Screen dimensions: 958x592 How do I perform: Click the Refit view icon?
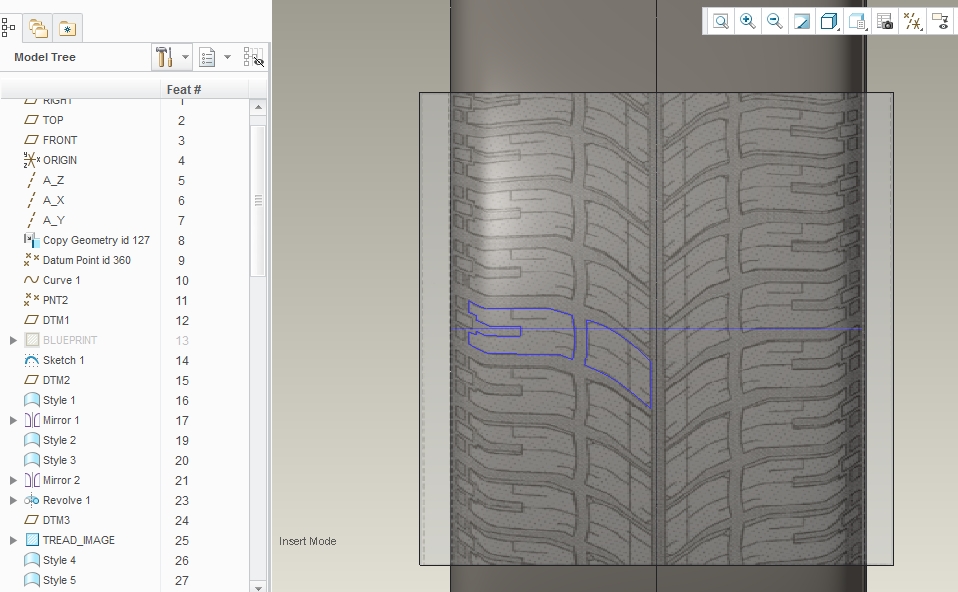click(x=721, y=22)
